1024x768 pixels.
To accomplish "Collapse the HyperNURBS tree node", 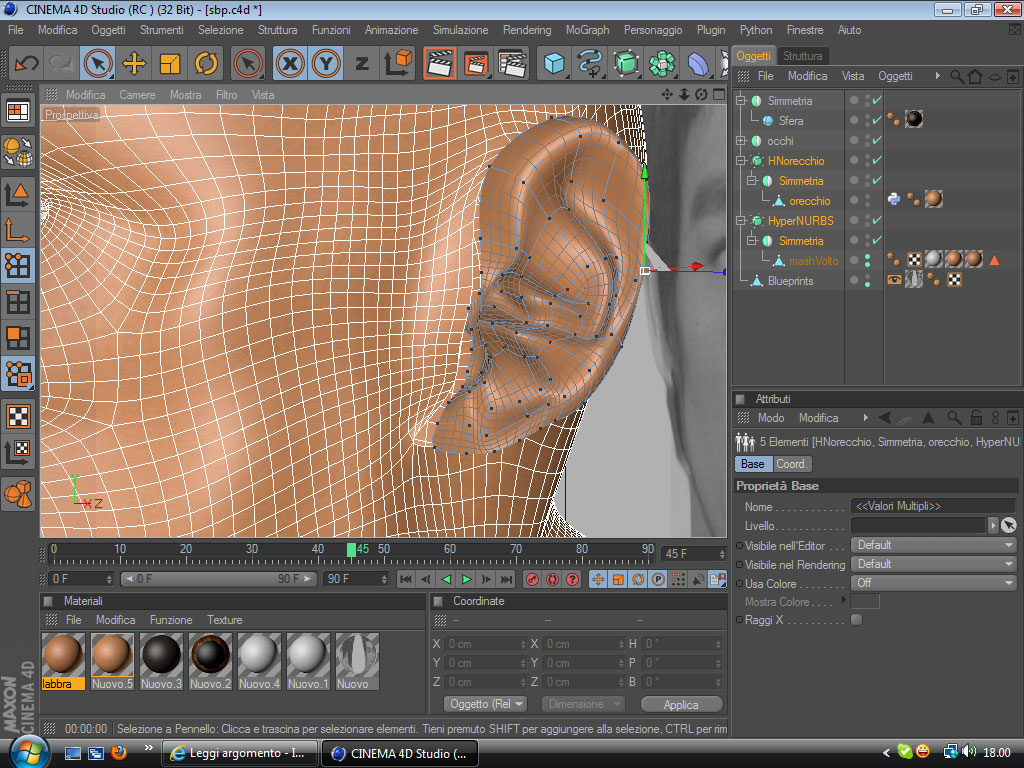I will pyautogui.click(x=741, y=221).
